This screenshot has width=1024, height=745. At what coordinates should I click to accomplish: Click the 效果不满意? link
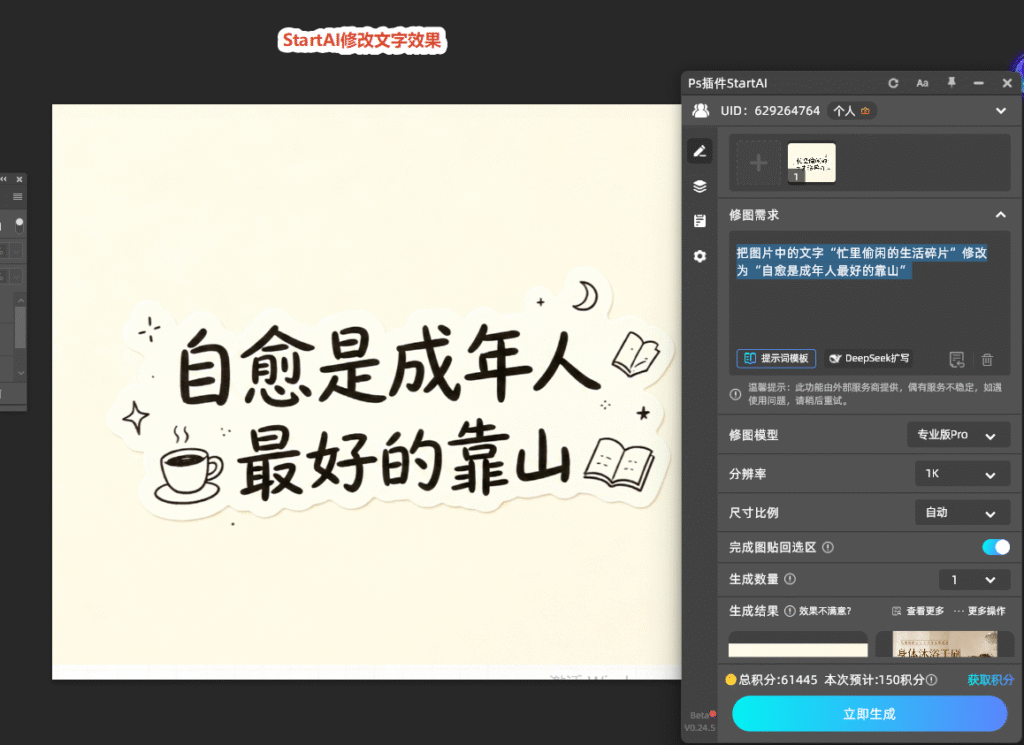click(x=825, y=611)
